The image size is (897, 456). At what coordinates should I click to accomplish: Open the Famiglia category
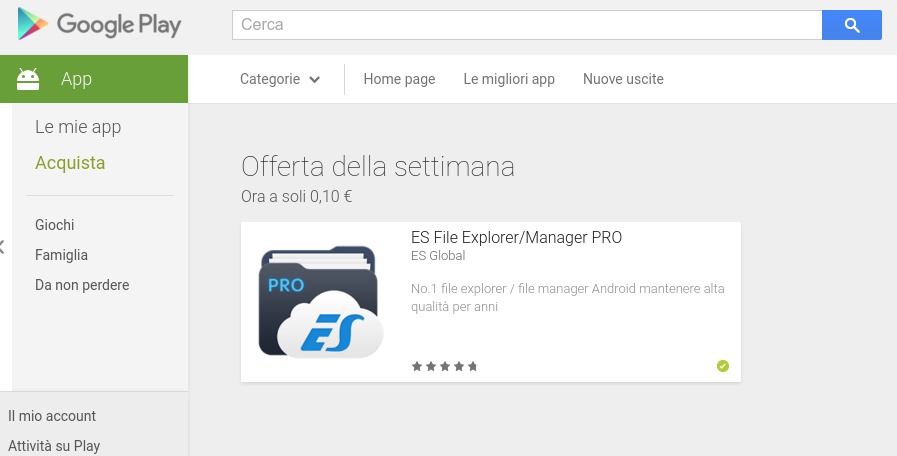61,255
